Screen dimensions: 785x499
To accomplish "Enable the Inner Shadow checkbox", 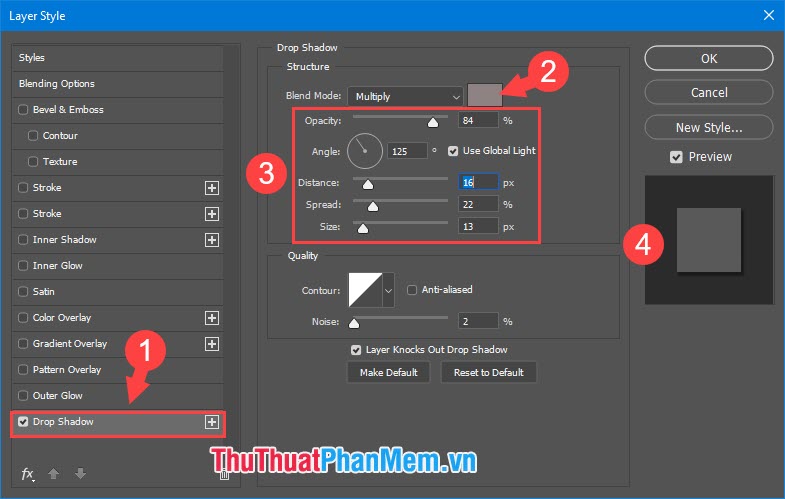I will pos(23,240).
